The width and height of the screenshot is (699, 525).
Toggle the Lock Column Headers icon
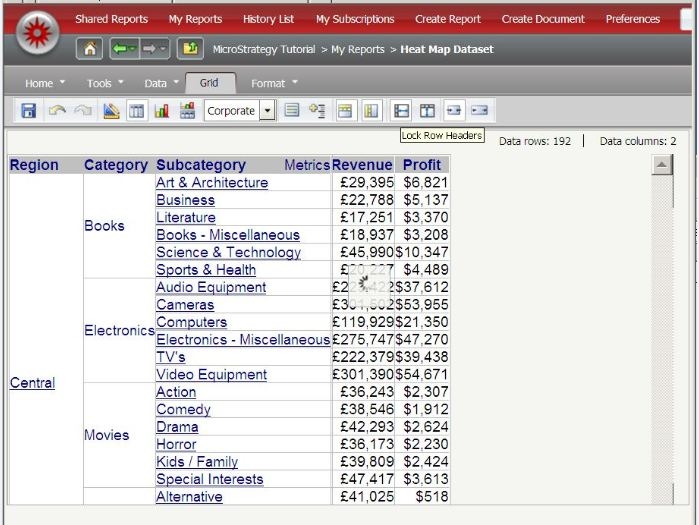click(x=427, y=111)
